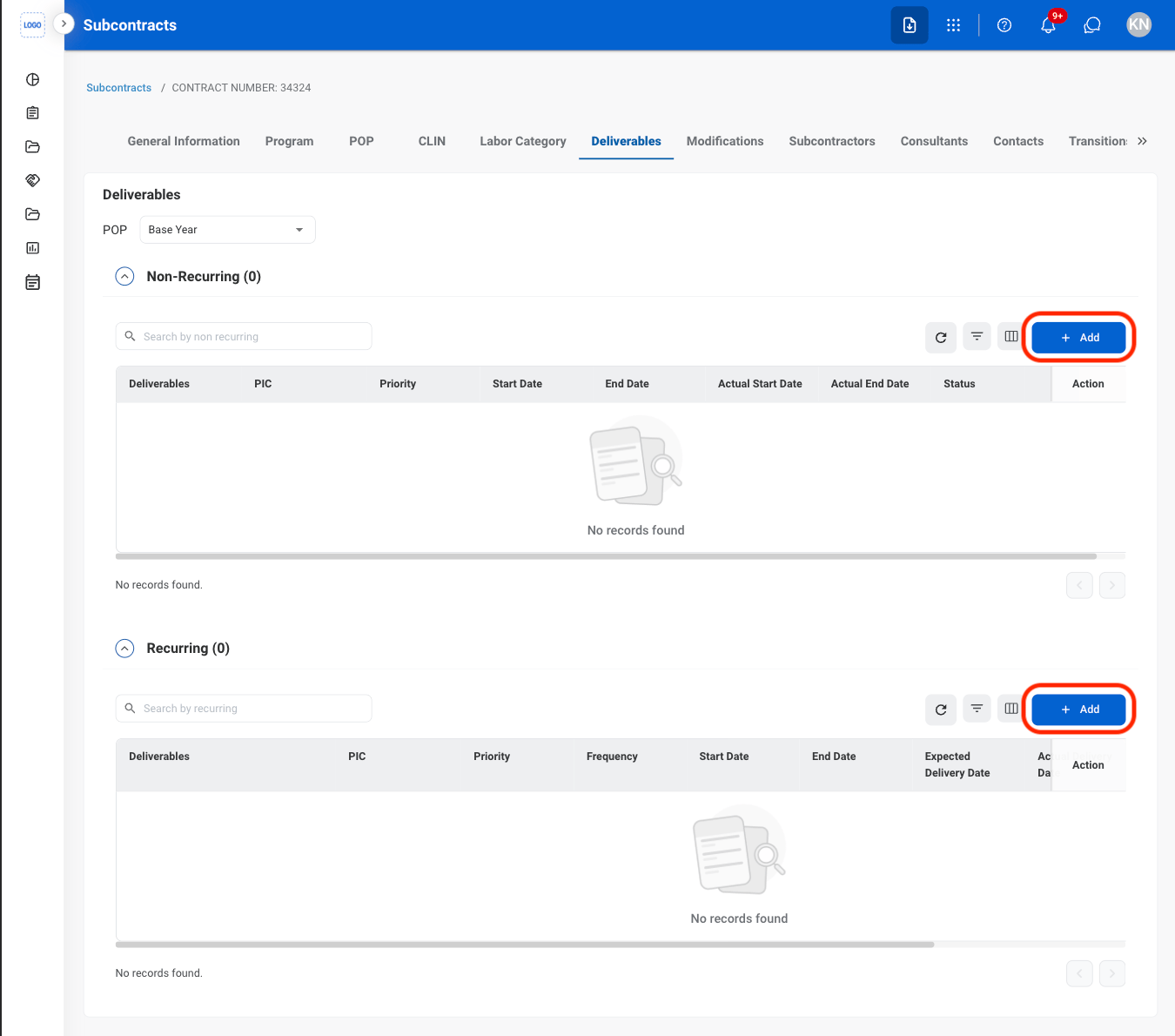Viewport: 1175px width, 1036px height.
Task: Go to the Subcontractors tab
Action: pos(832,141)
